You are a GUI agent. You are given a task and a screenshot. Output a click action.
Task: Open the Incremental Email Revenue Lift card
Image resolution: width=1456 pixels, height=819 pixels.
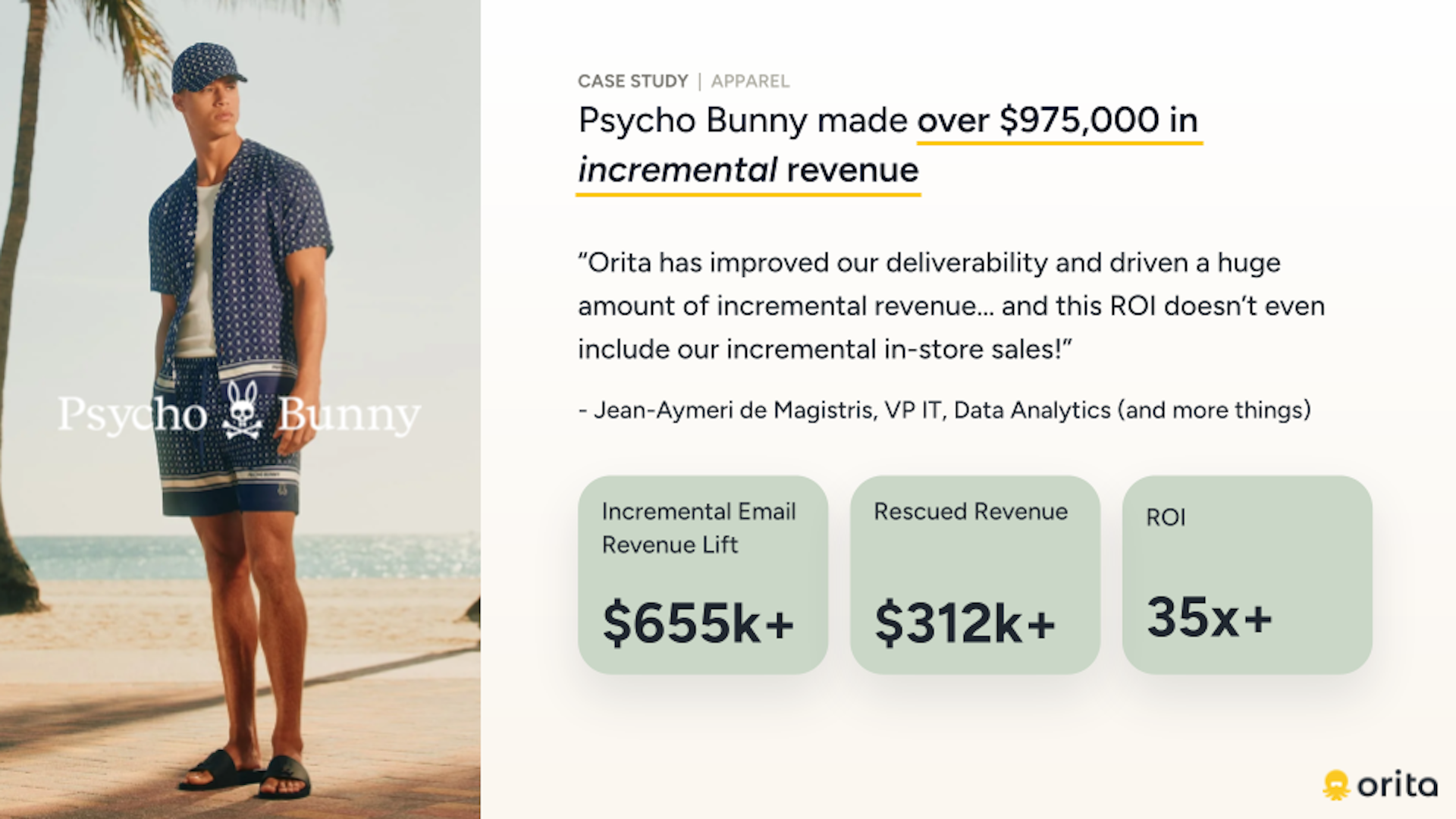click(702, 575)
